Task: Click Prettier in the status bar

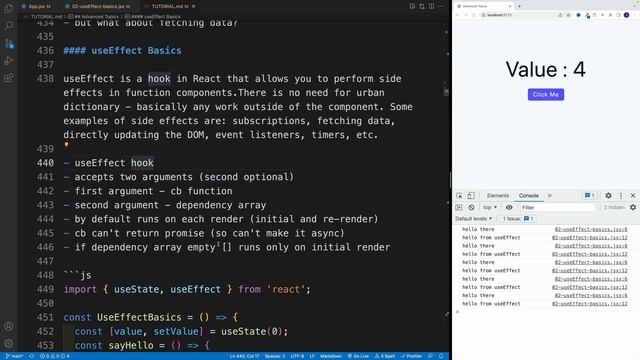Action: point(411,356)
